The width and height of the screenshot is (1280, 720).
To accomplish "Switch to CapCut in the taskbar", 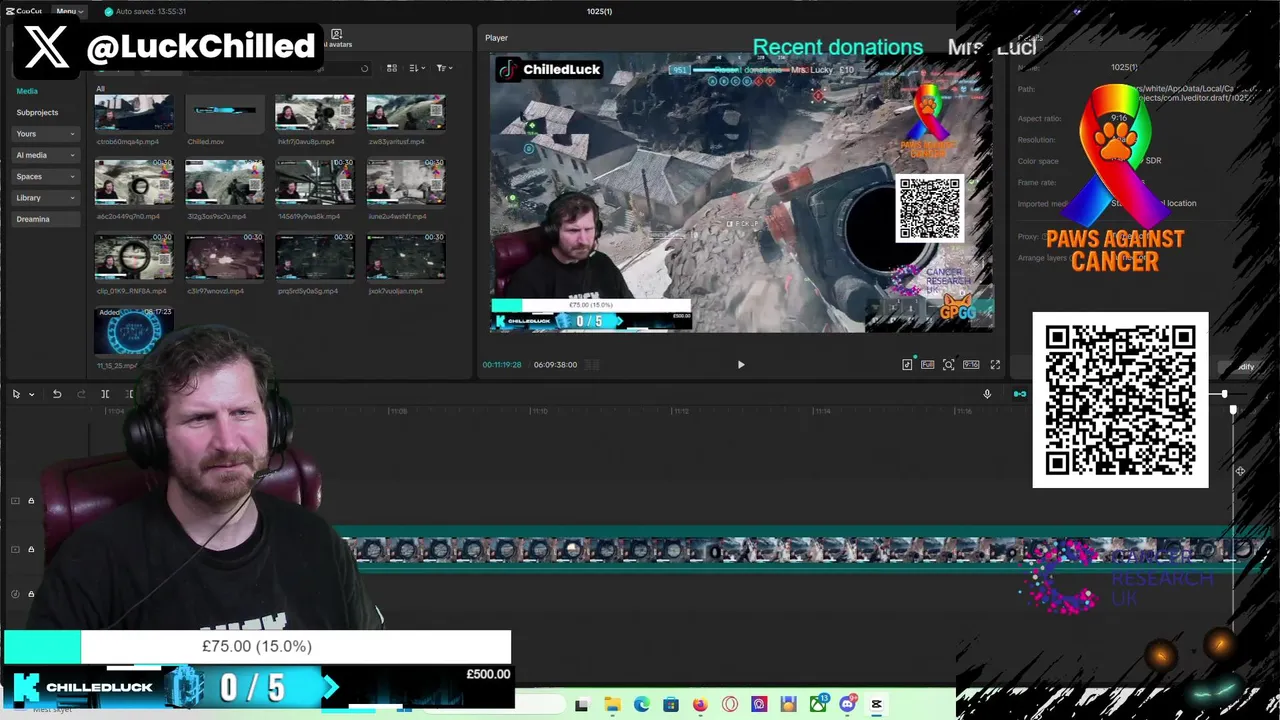I will (877, 705).
